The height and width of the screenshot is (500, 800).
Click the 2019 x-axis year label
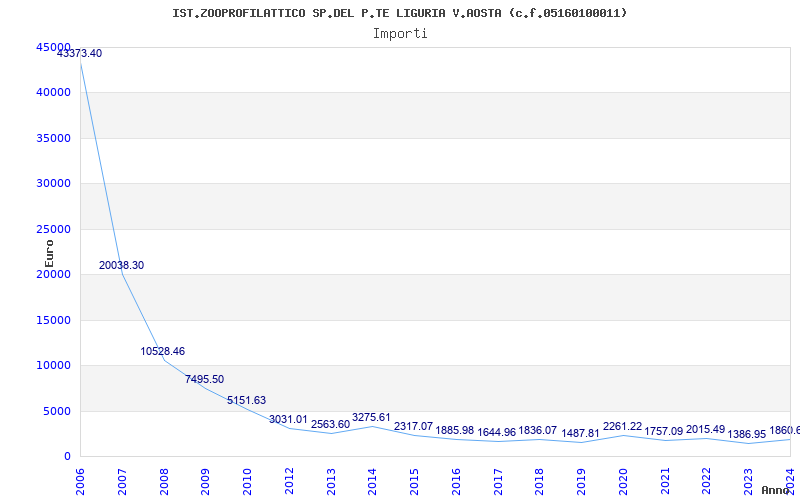coord(581,482)
